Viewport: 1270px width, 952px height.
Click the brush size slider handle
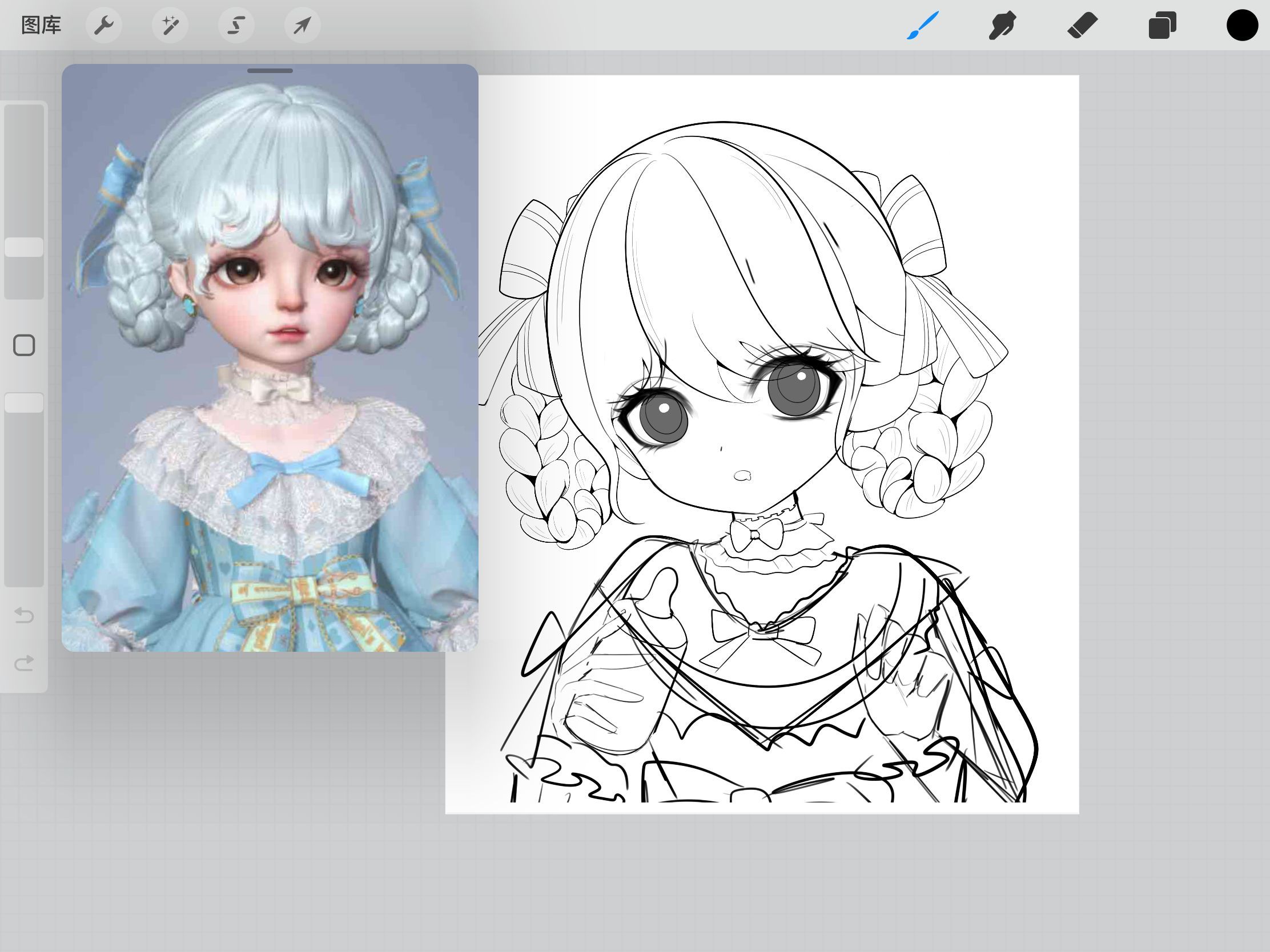(x=24, y=247)
